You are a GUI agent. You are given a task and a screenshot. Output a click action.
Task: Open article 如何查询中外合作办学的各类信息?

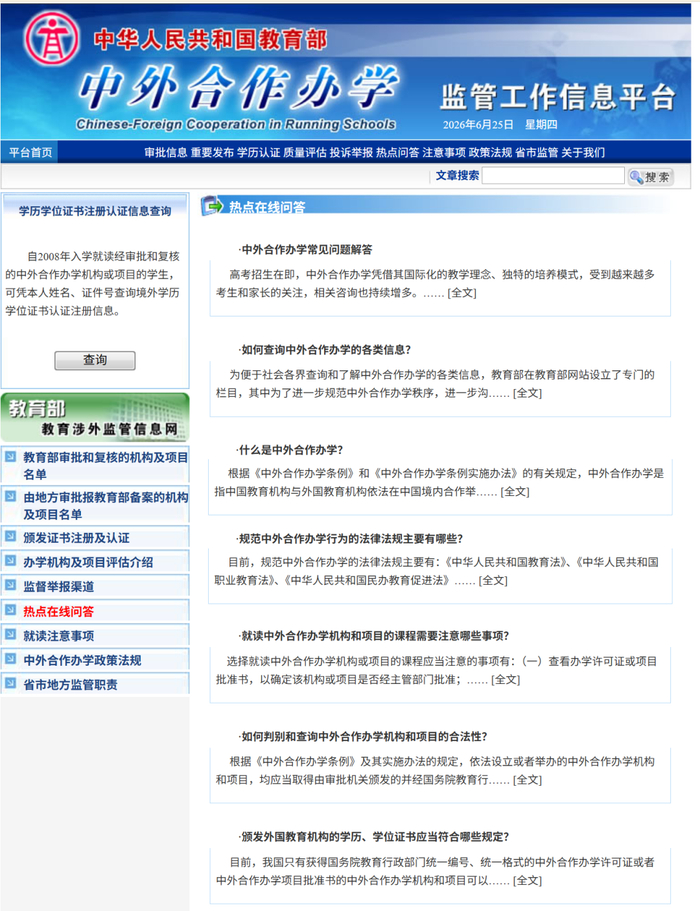coord(325,350)
